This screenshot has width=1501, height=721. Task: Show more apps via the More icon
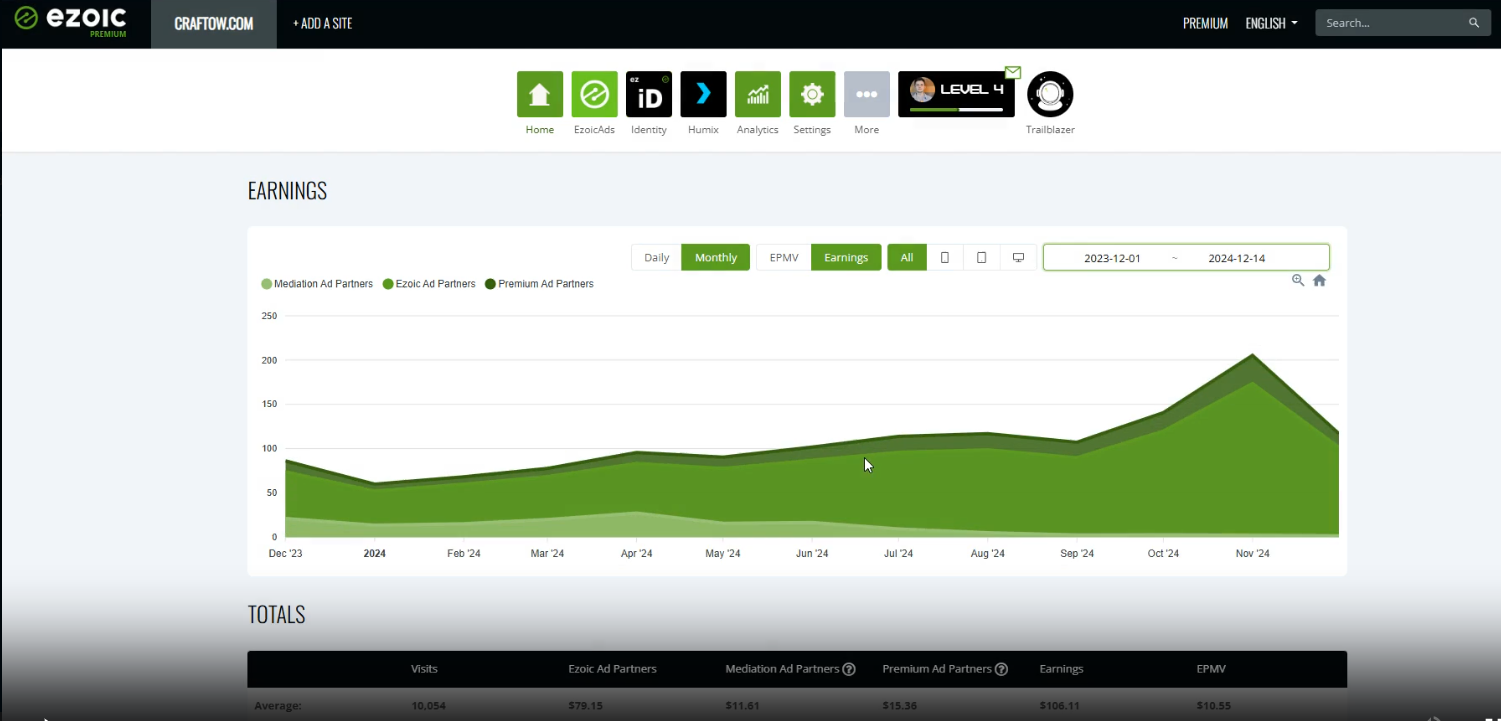point(867,94)
